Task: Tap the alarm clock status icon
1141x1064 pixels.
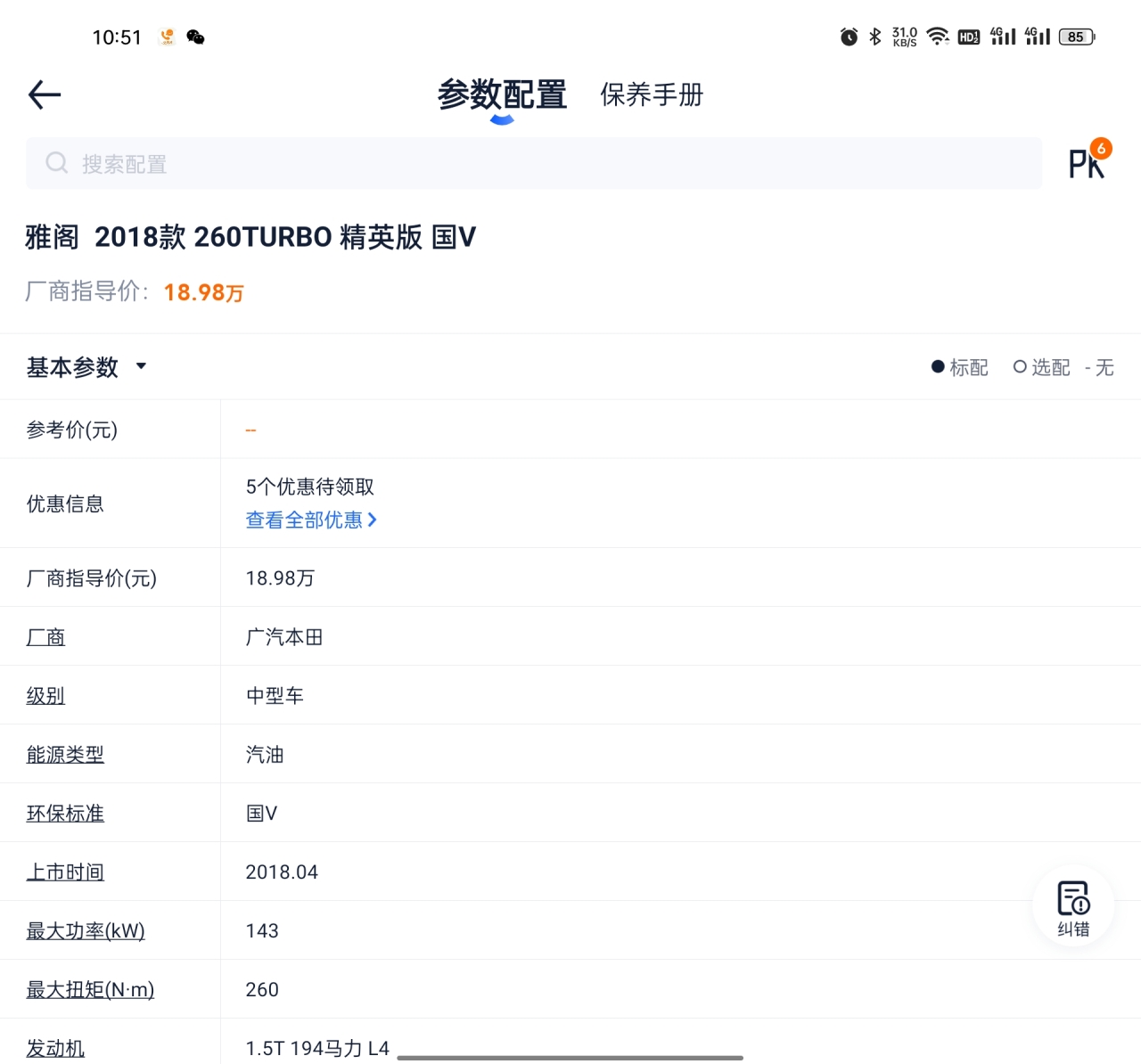Action: (x=850, y=37)
